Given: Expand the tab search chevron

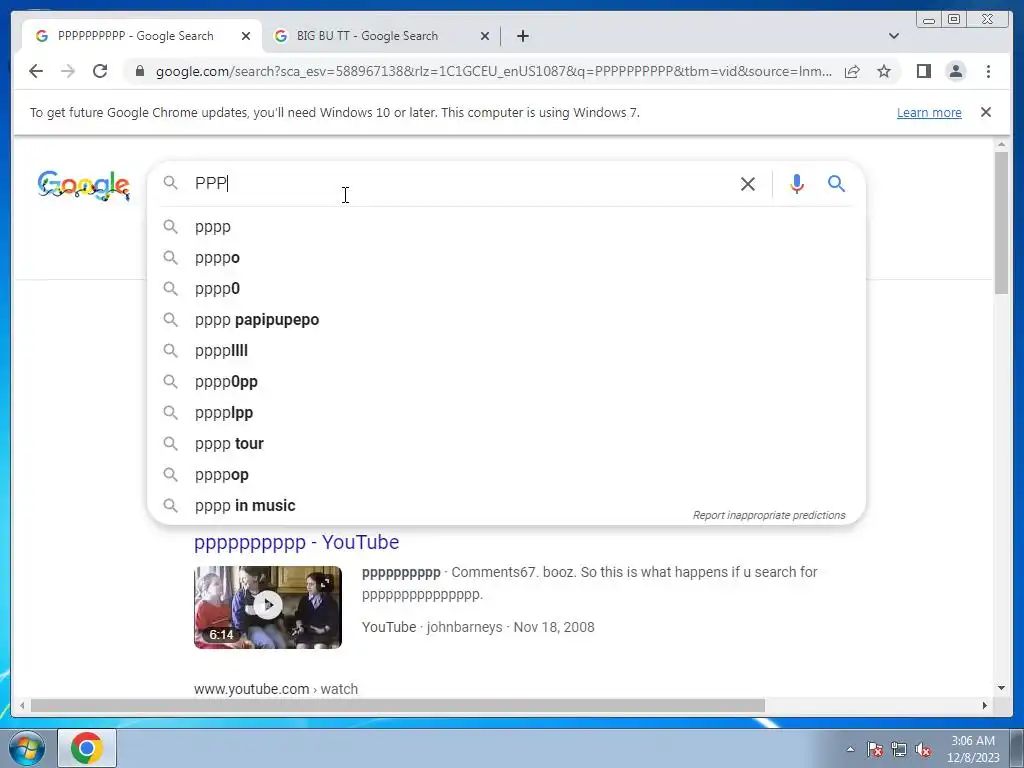Looking at the screenshot, I should coord(893,36).
